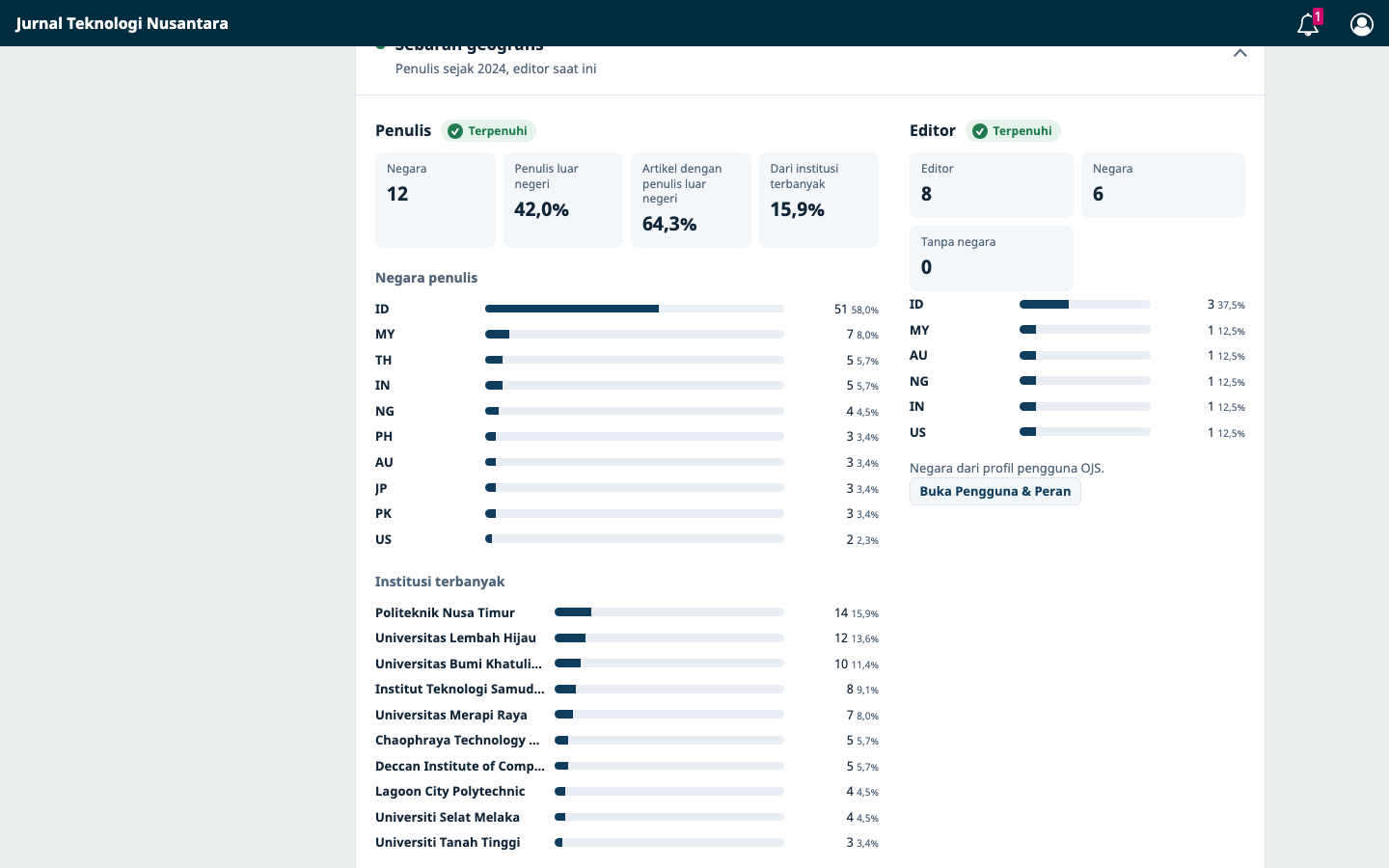Screen dimensions: 1389x868
Task: Click the Universiti Selat Melaka row
Action: click(x=627, y=818)
